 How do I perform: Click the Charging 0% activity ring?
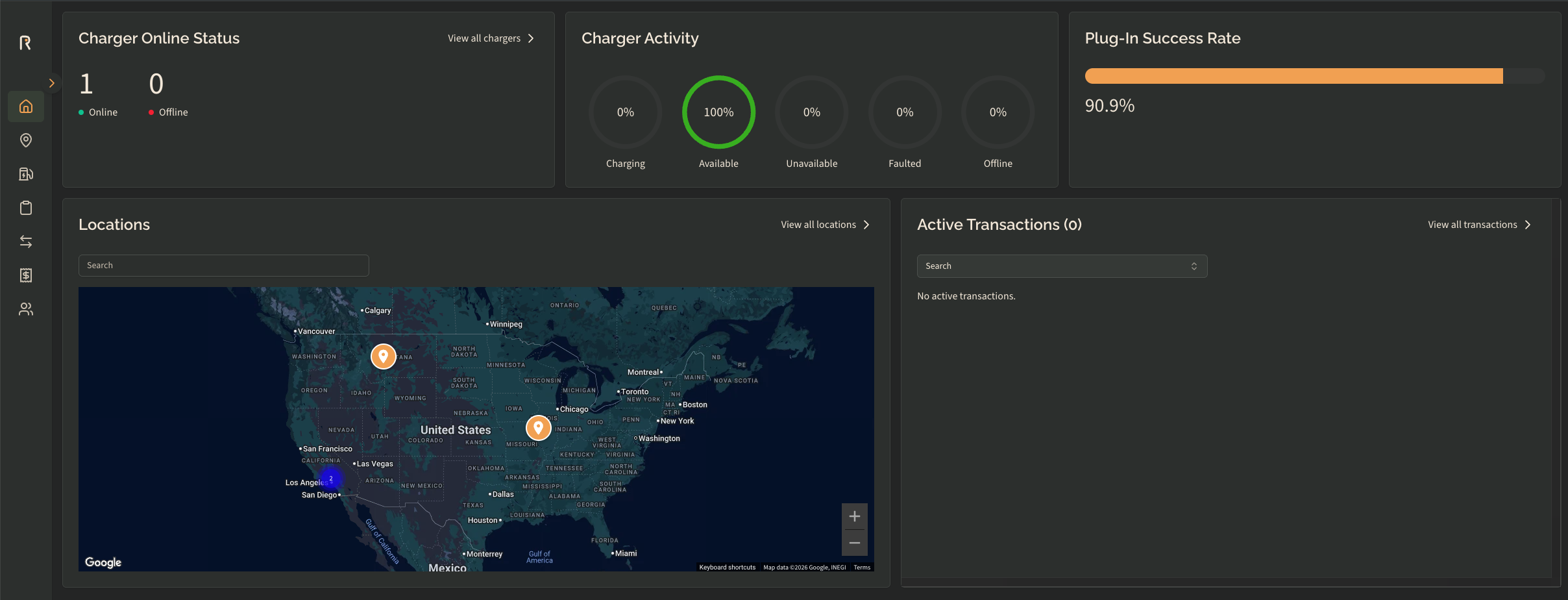coord(626,112)
